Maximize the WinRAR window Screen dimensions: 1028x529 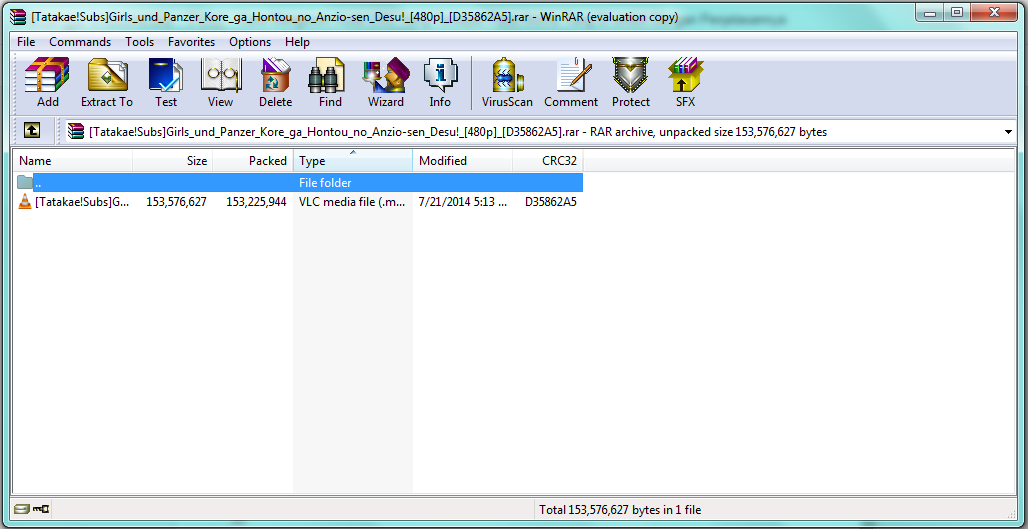tap(957, 12)
